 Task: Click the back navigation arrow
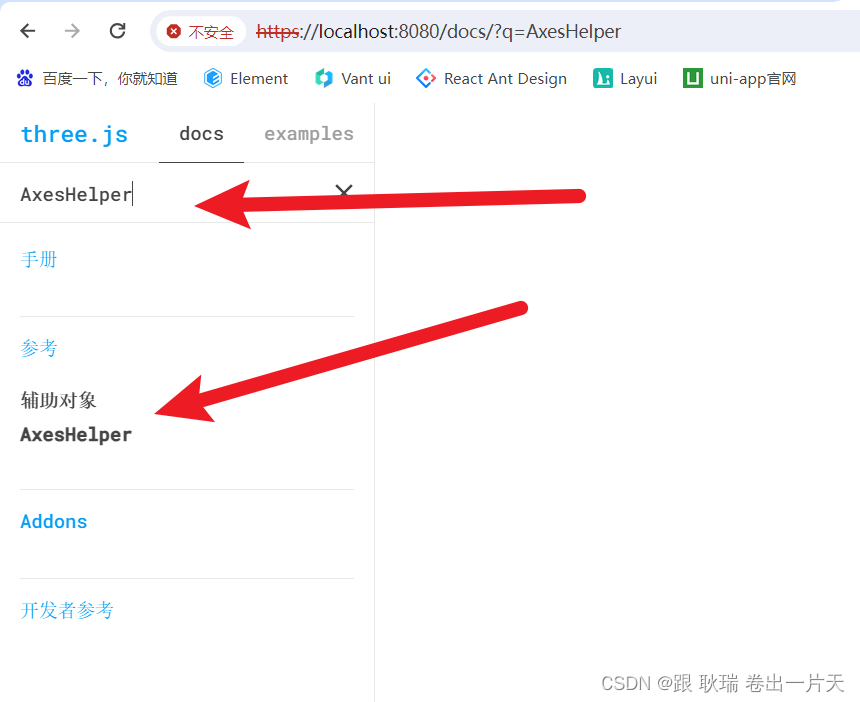[27, 31]
